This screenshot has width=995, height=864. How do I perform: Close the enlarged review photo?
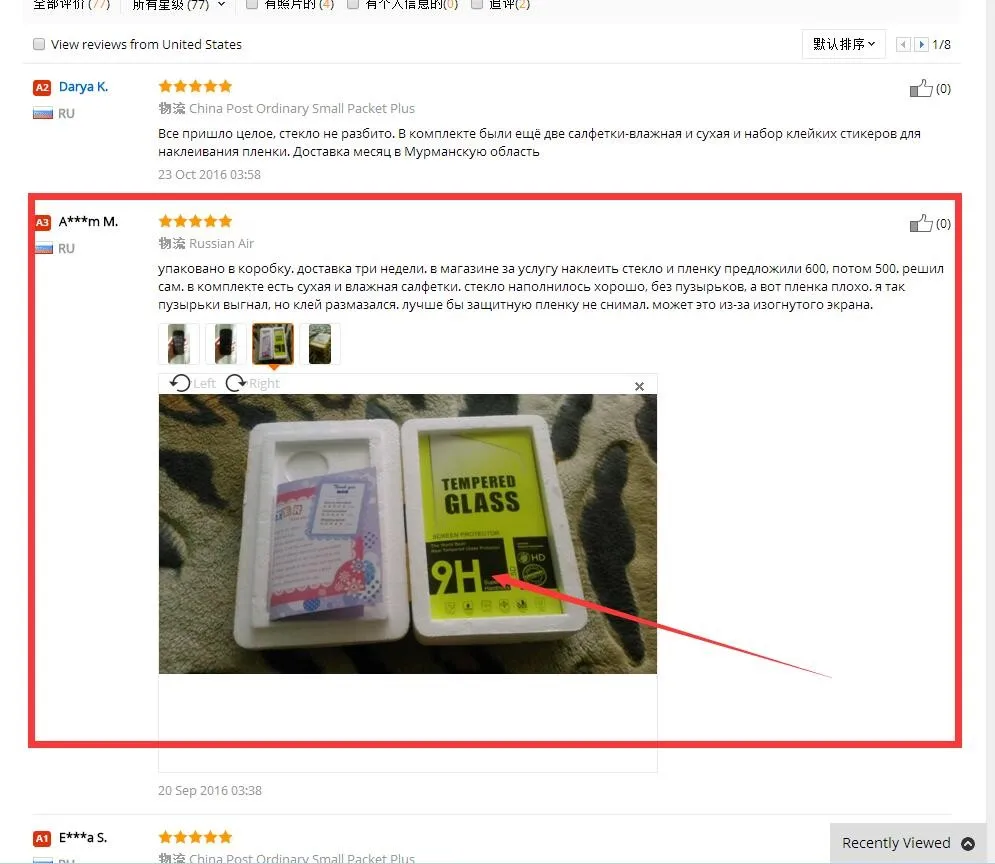[639, 386]
